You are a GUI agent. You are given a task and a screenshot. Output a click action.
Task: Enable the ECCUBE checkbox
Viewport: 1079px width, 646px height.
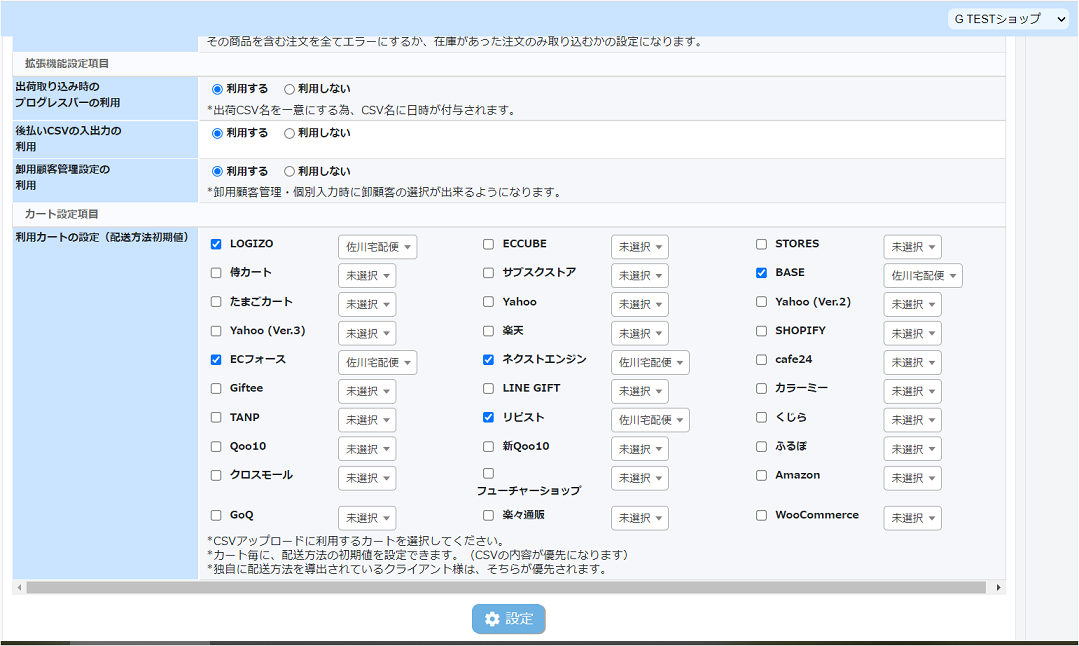point(489,244)
